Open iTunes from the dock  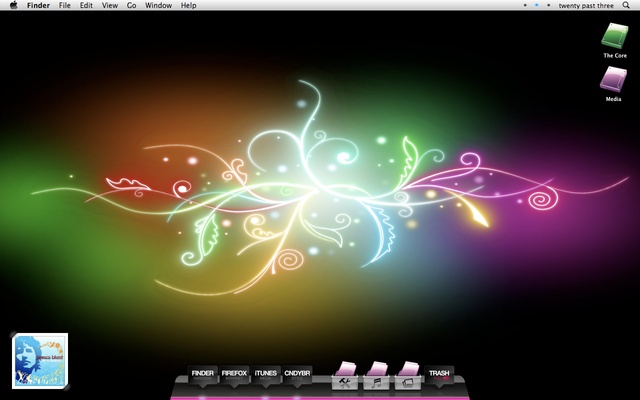point(265,373)
